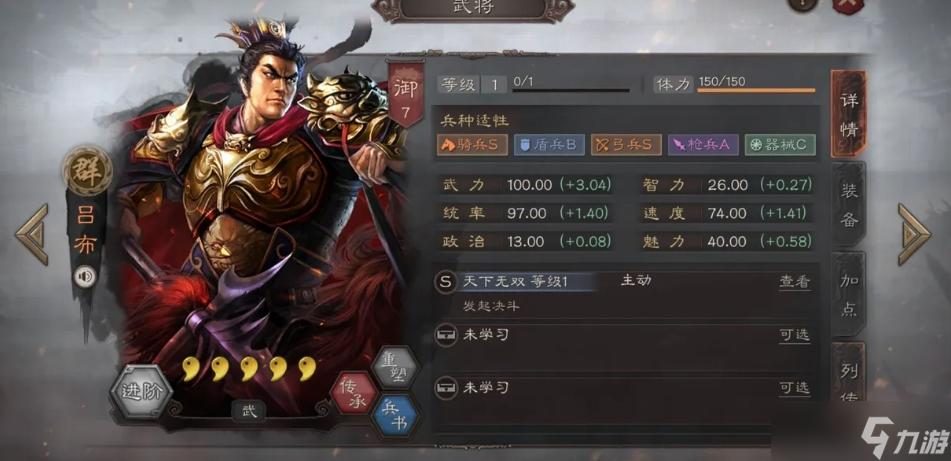Click 可选 on first unlearned skill slot

(x=795, y=335)
